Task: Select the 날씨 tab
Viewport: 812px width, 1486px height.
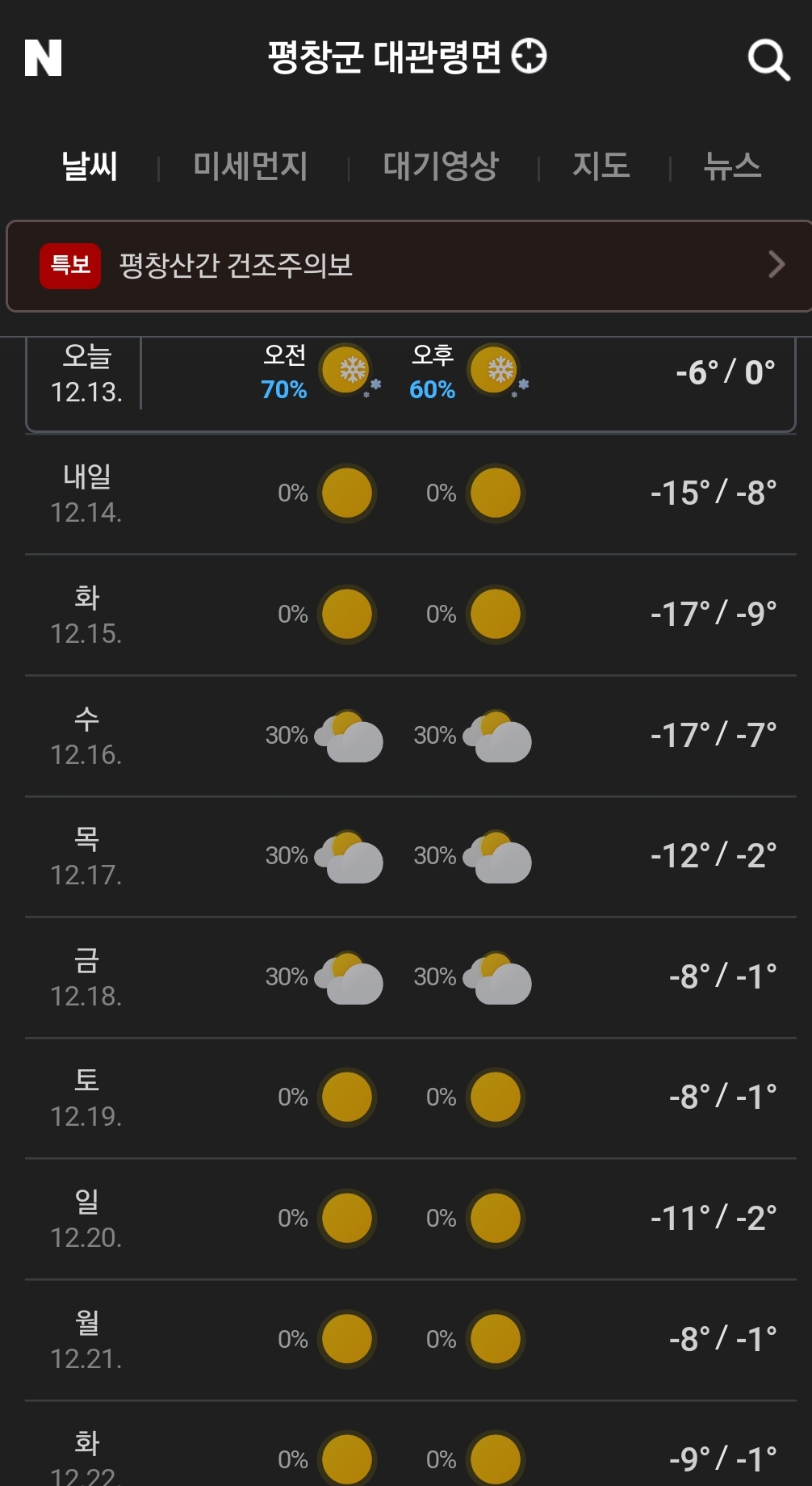Action: (x=90, y=166)
